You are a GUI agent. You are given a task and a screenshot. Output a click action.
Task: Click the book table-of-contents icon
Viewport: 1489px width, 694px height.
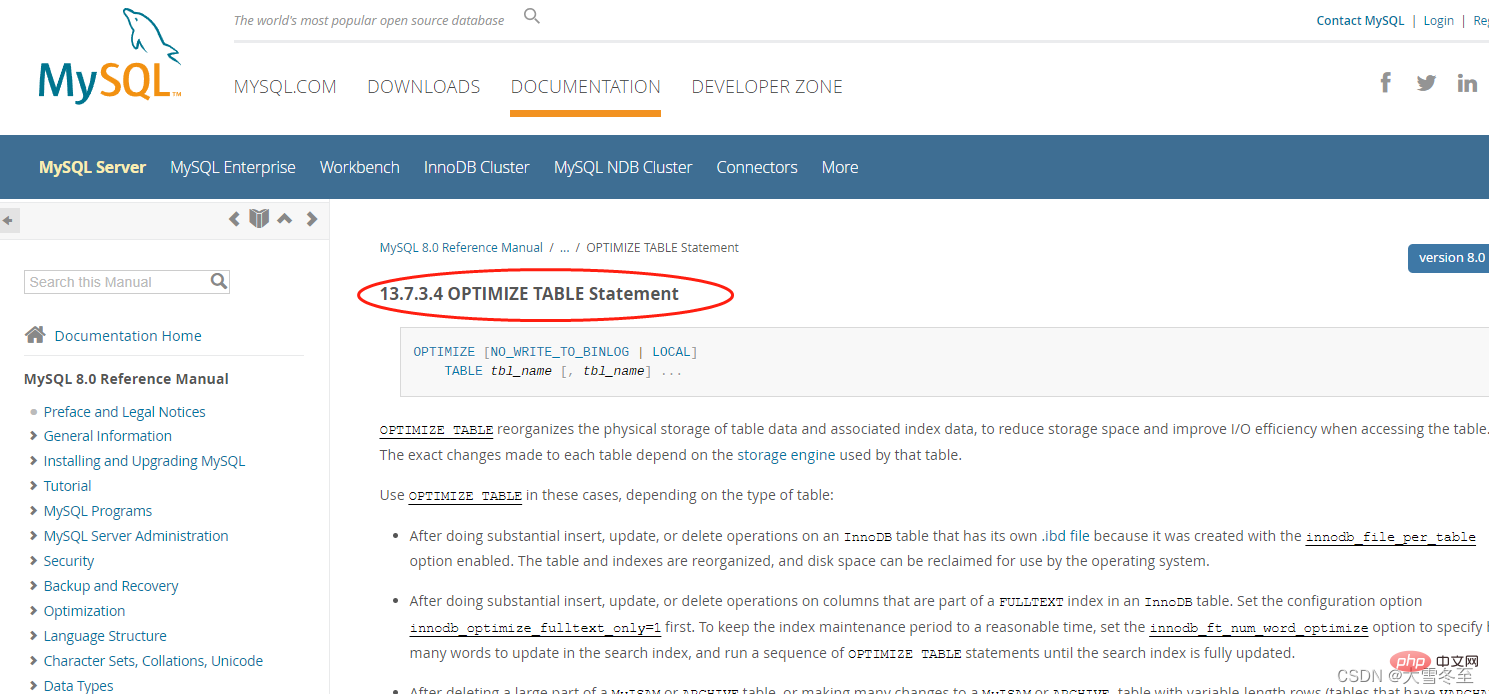pyautogui.click(x=259, y=218)
